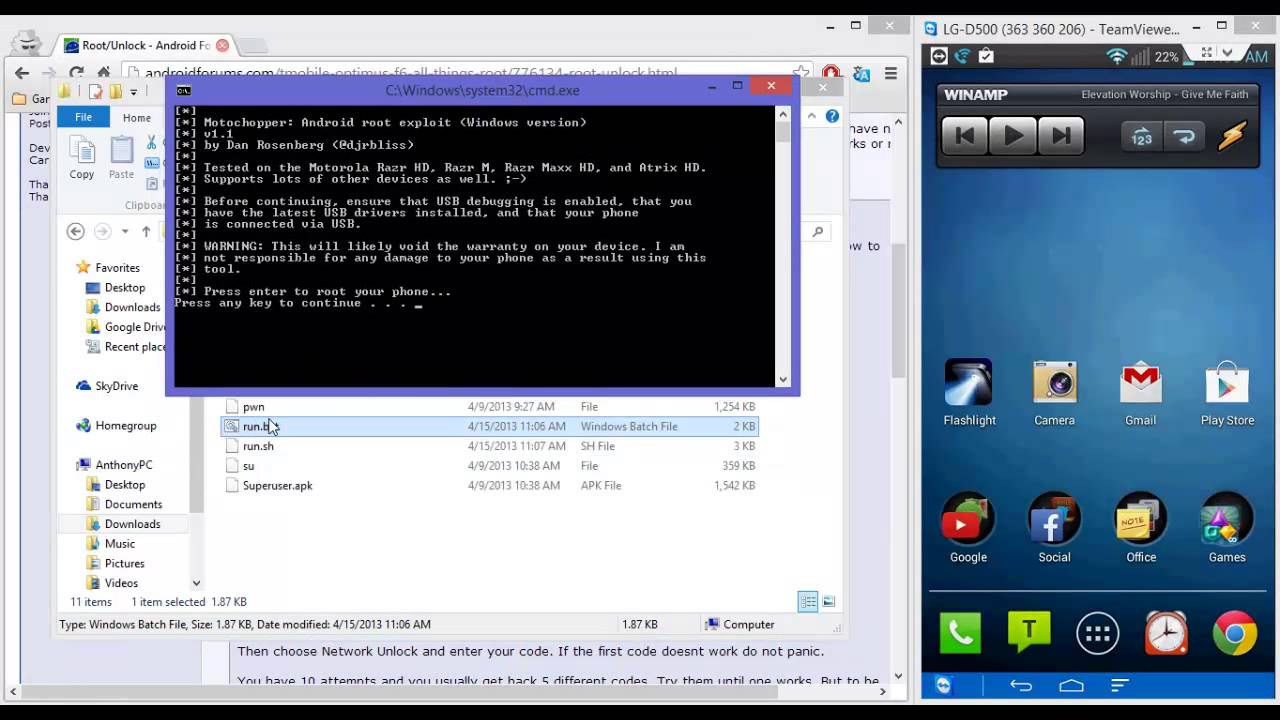Toggle Winamp shuffle mode button
This screenshot has width=1280, height=720.
click(x=1141, y=137)
